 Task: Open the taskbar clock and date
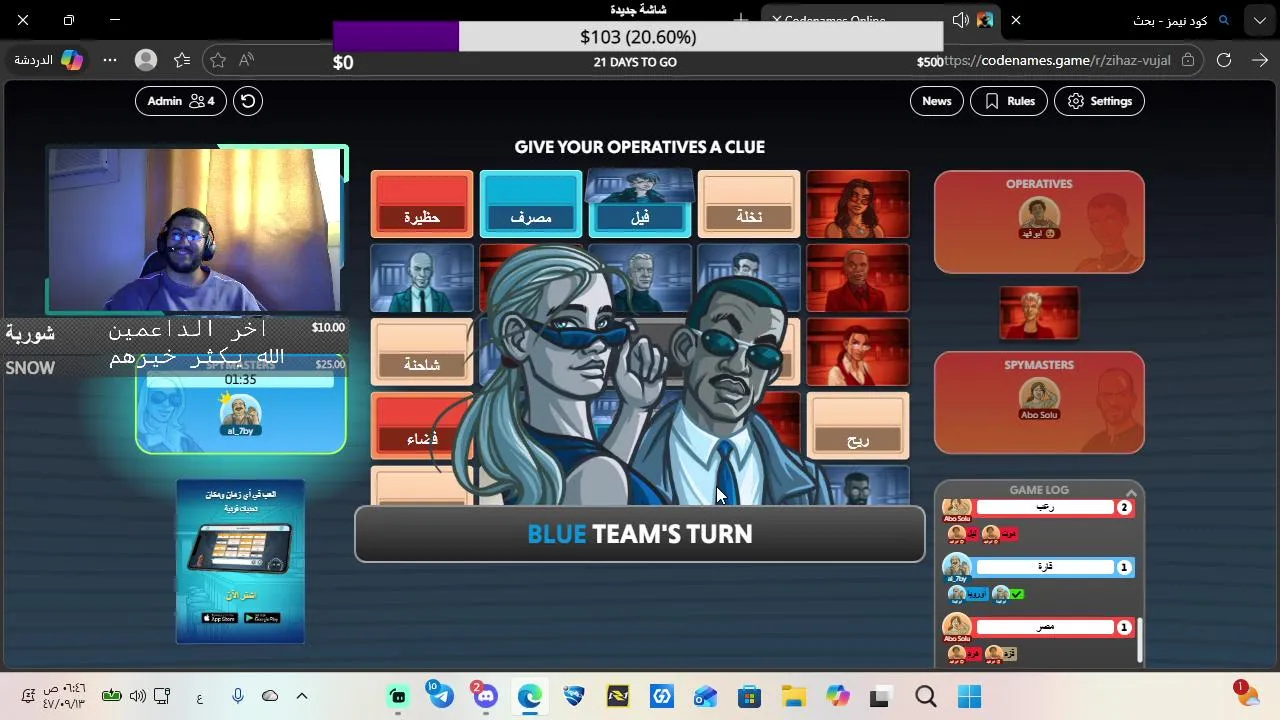tap(64, 696)
